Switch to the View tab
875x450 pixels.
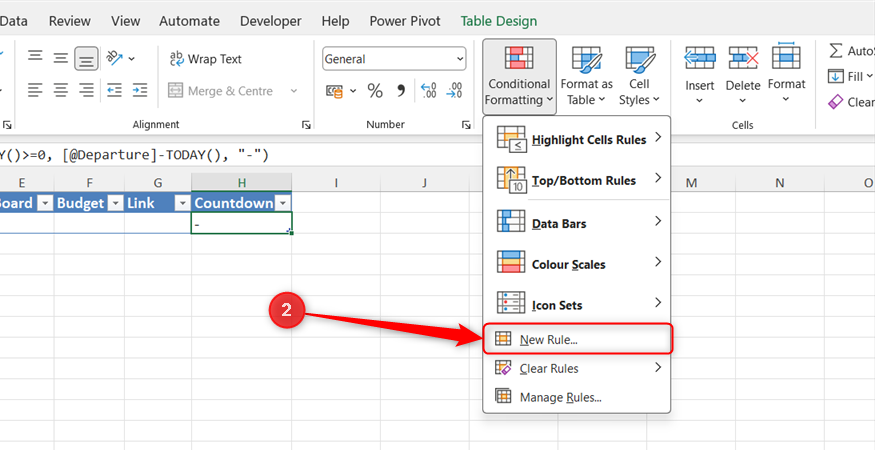126,21
